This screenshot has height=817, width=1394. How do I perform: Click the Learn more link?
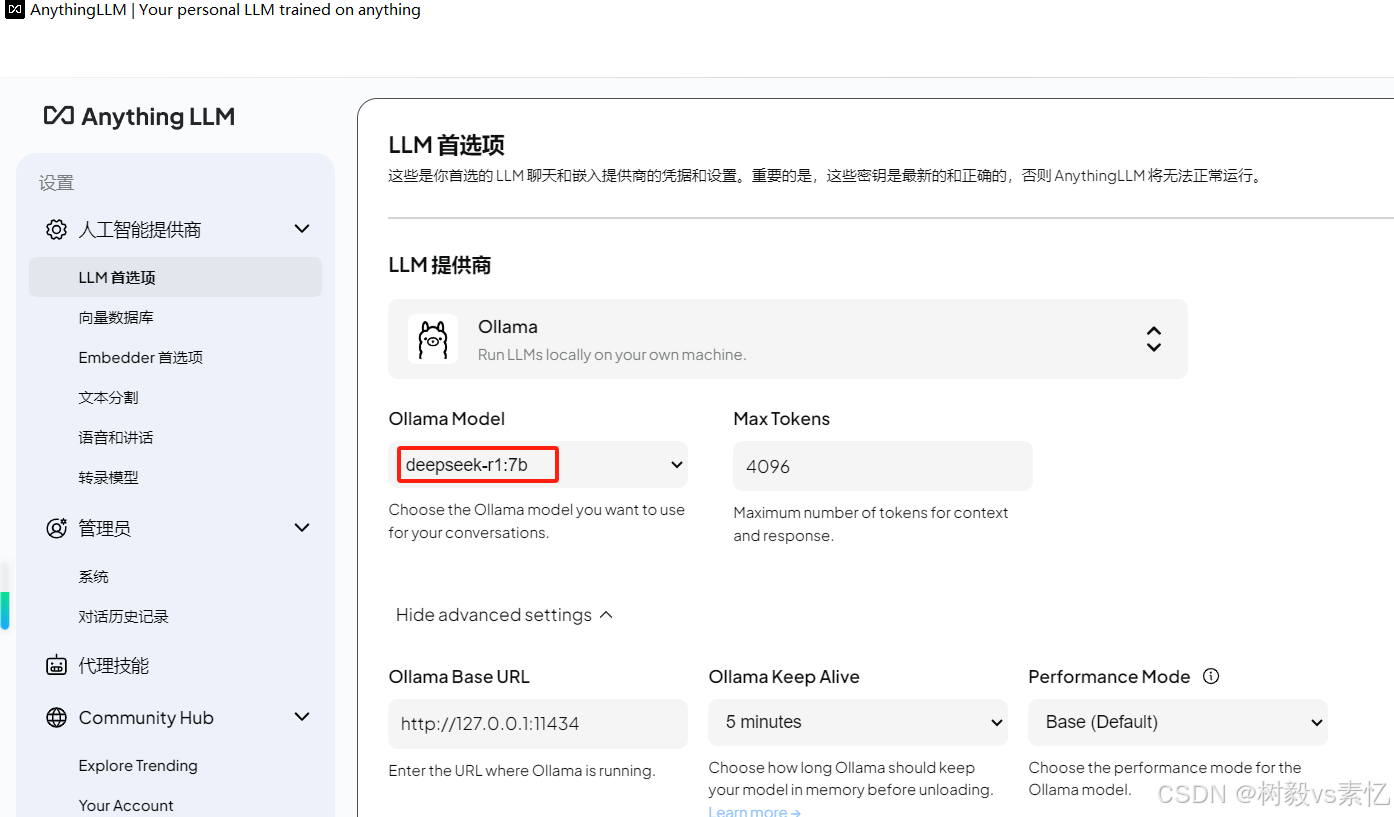click(755, 811)
